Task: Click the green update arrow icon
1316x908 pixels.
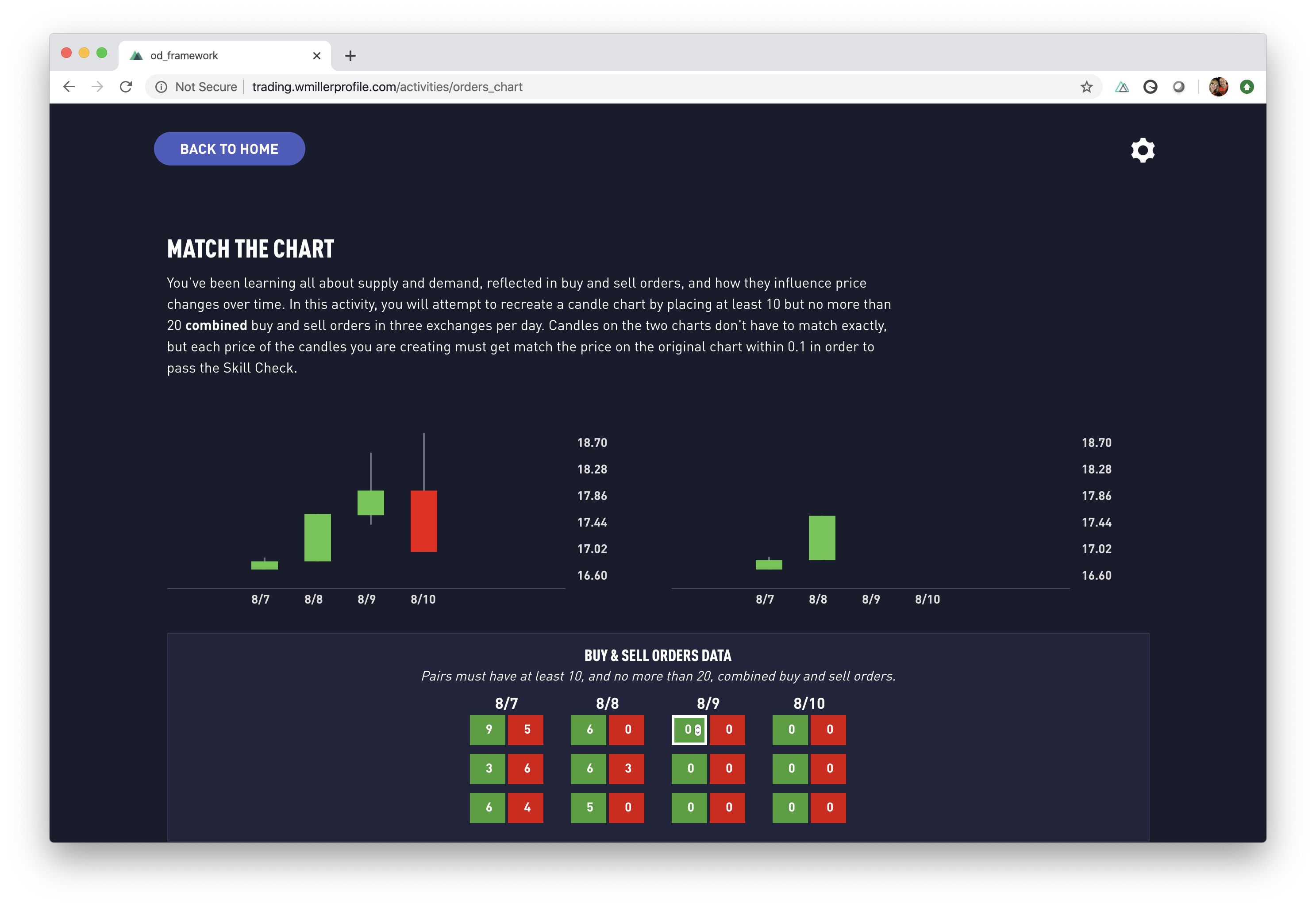Action: tap(1247, 86)
